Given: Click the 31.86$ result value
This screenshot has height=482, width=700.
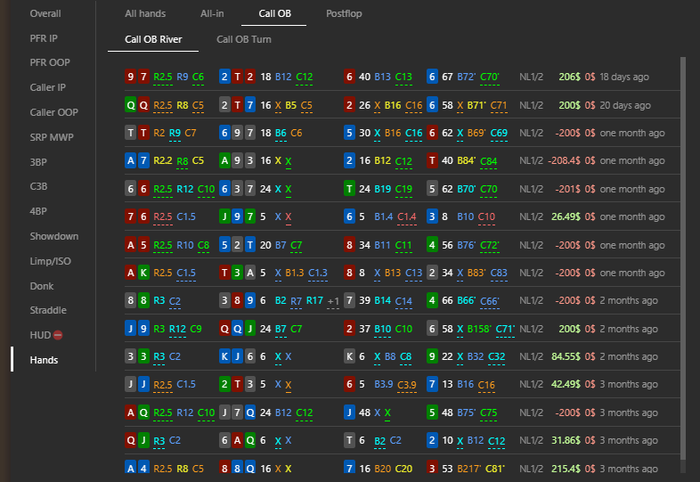Looking at the screenshot, I should [x=566, y=440].
